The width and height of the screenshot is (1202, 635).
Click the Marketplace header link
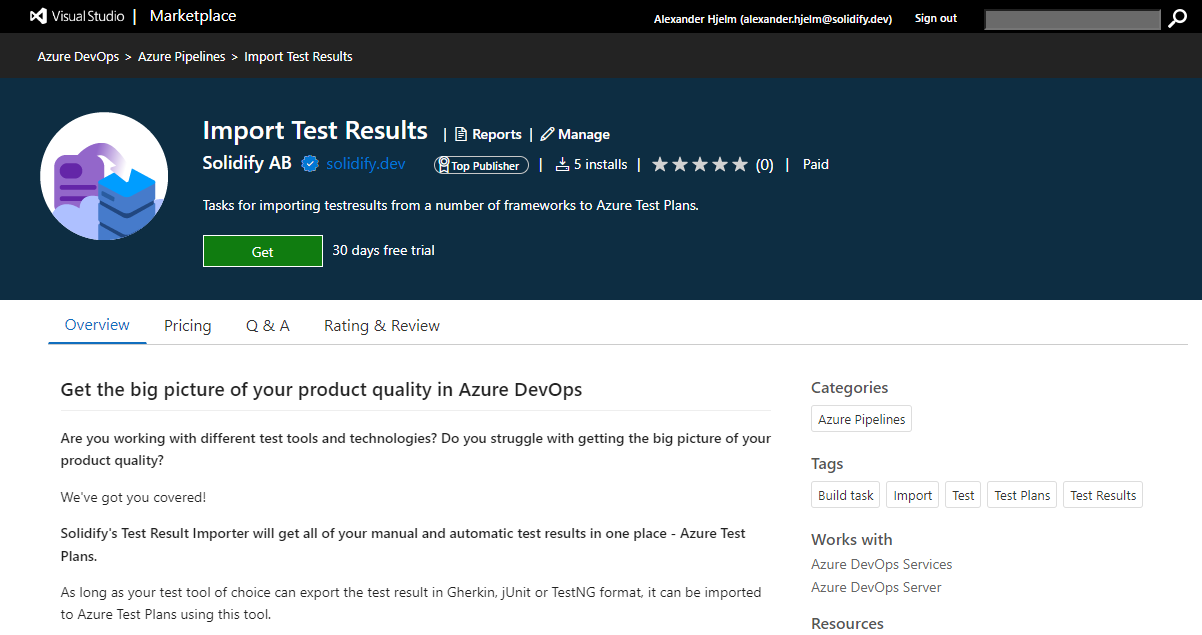193,16
